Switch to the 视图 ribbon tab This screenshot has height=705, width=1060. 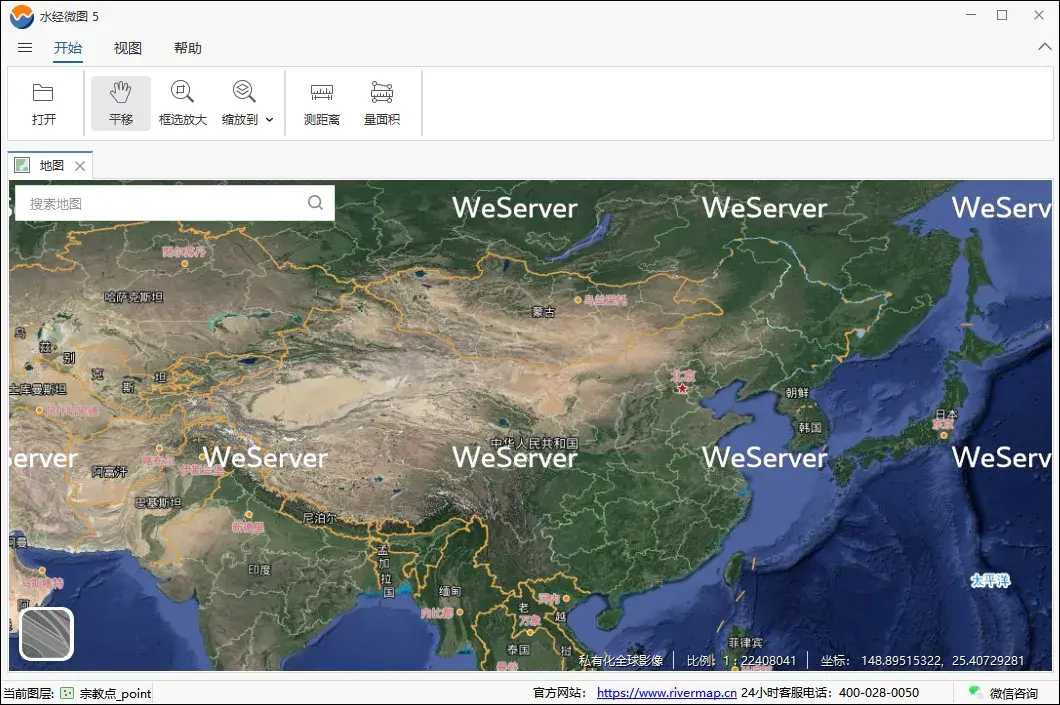128,48
